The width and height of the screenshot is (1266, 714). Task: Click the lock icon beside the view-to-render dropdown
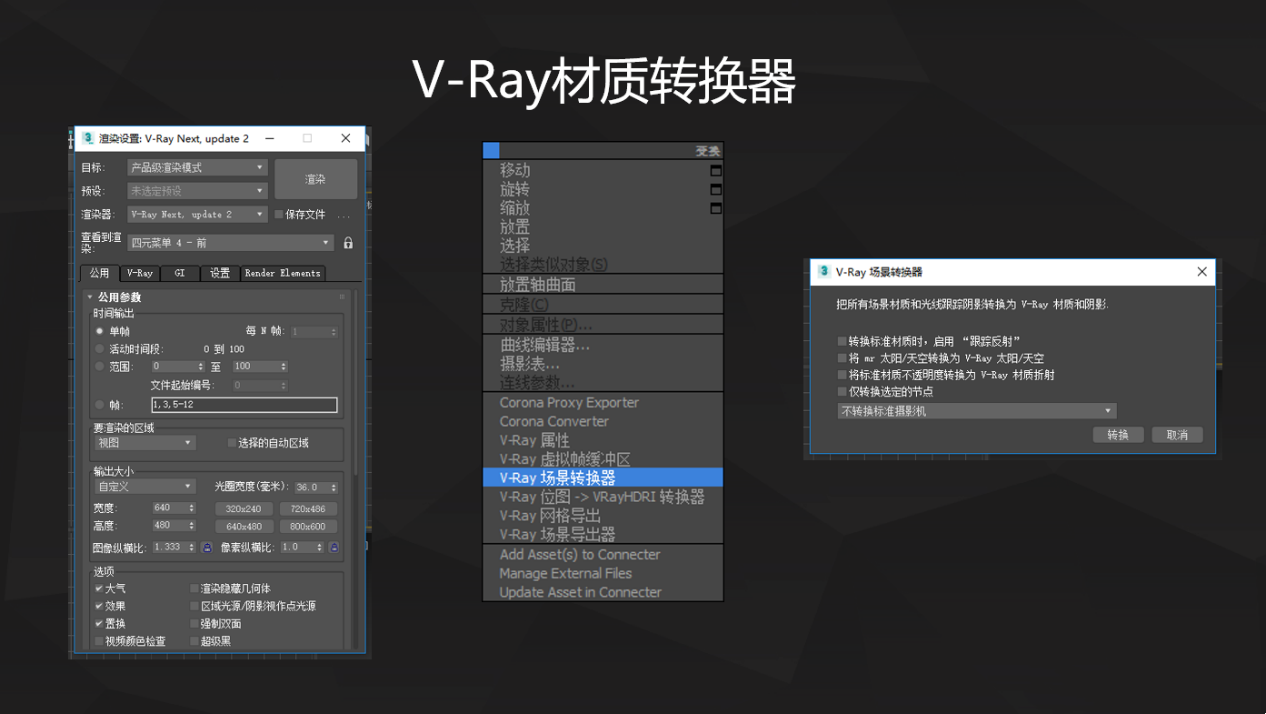click(x=348, y=243)
